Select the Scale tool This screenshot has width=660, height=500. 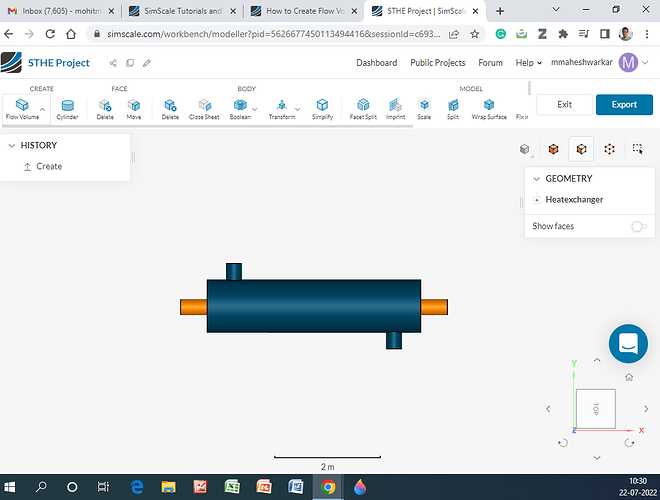point(424,109)
